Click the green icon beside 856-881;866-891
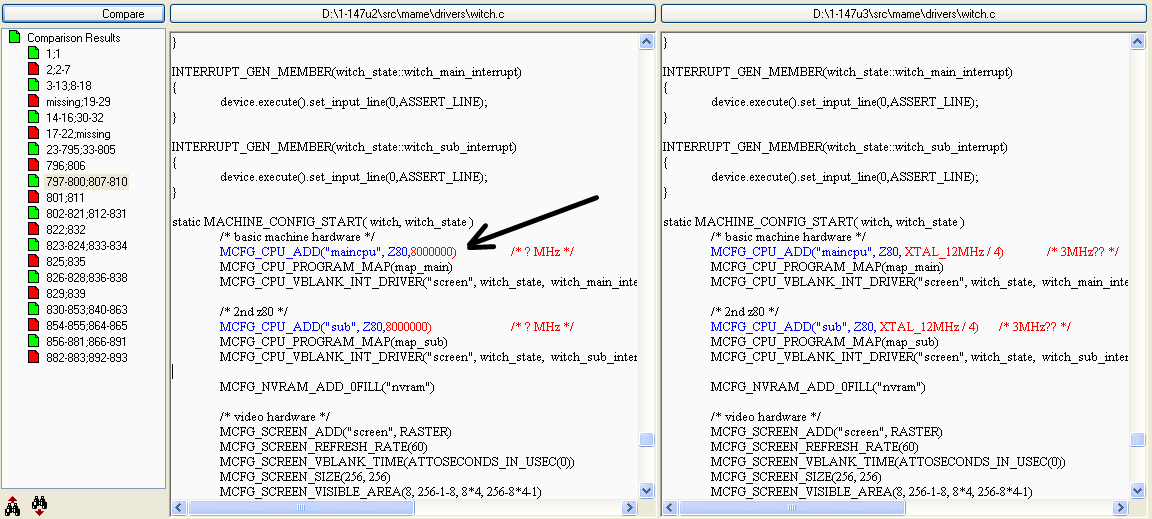The width and height of the screenshot is (1152, 519). 33,341
